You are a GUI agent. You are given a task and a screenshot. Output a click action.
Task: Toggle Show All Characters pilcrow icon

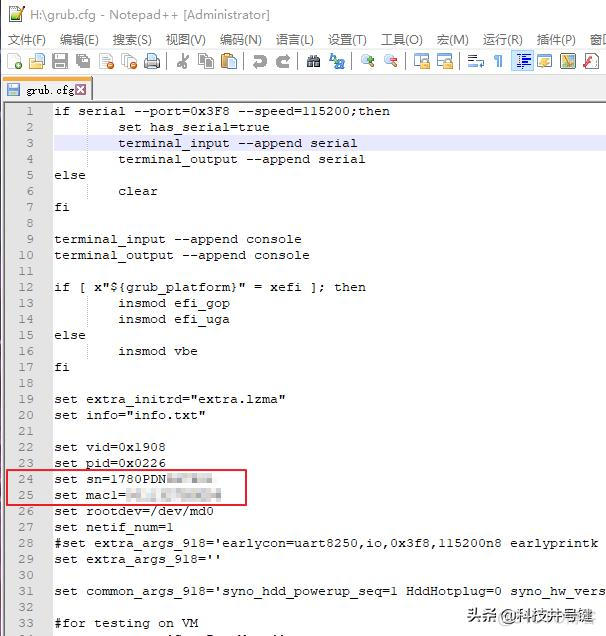[499, 61]
